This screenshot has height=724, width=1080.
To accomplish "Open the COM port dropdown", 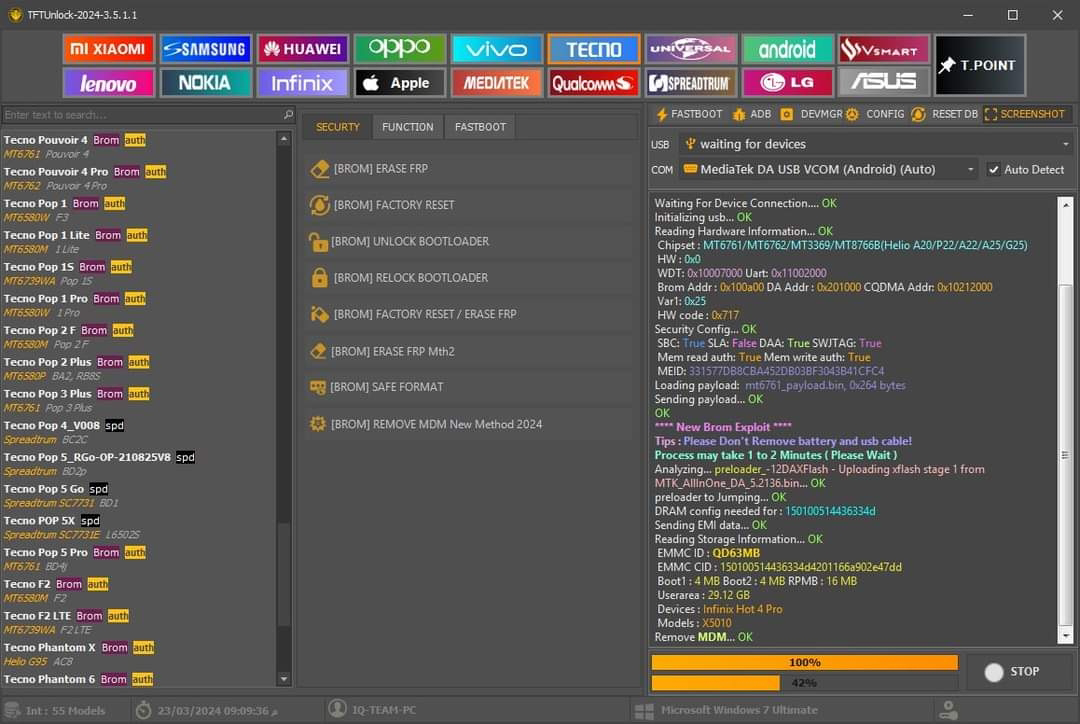I will (829, 169).
